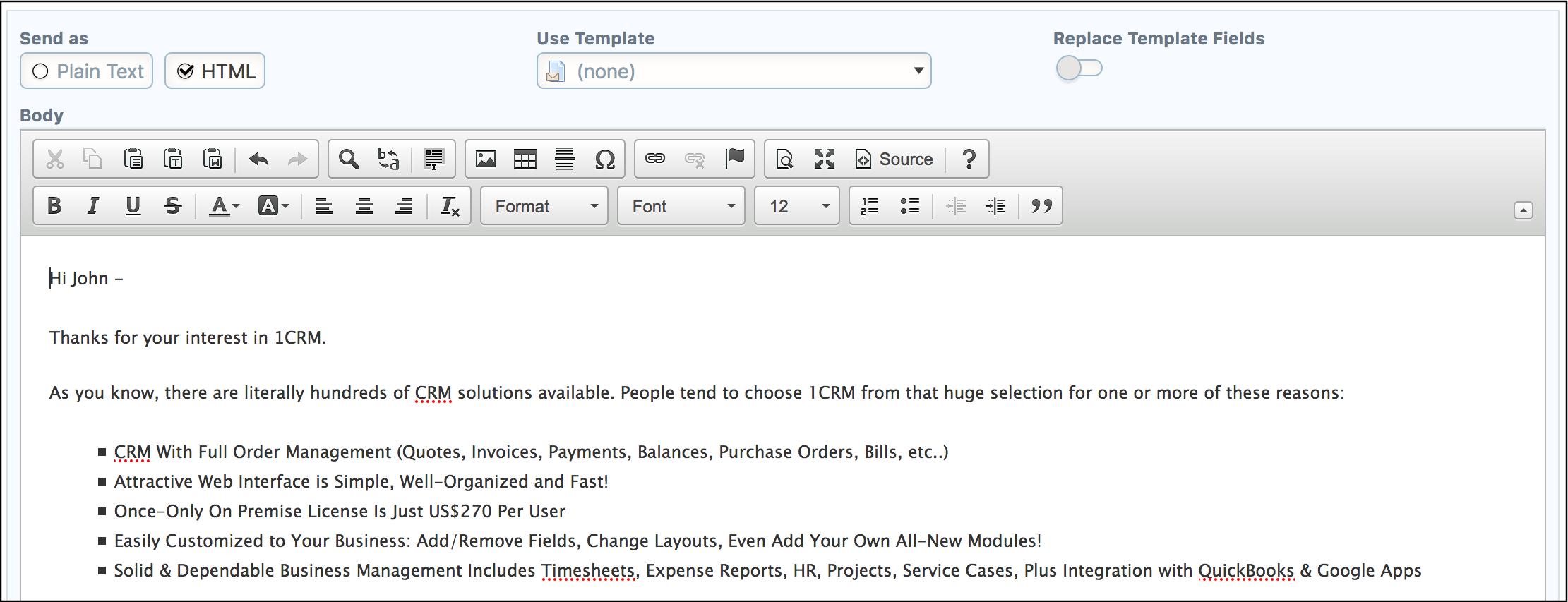
Task: Insert special character Omega icon
Action: pos(605,159)
